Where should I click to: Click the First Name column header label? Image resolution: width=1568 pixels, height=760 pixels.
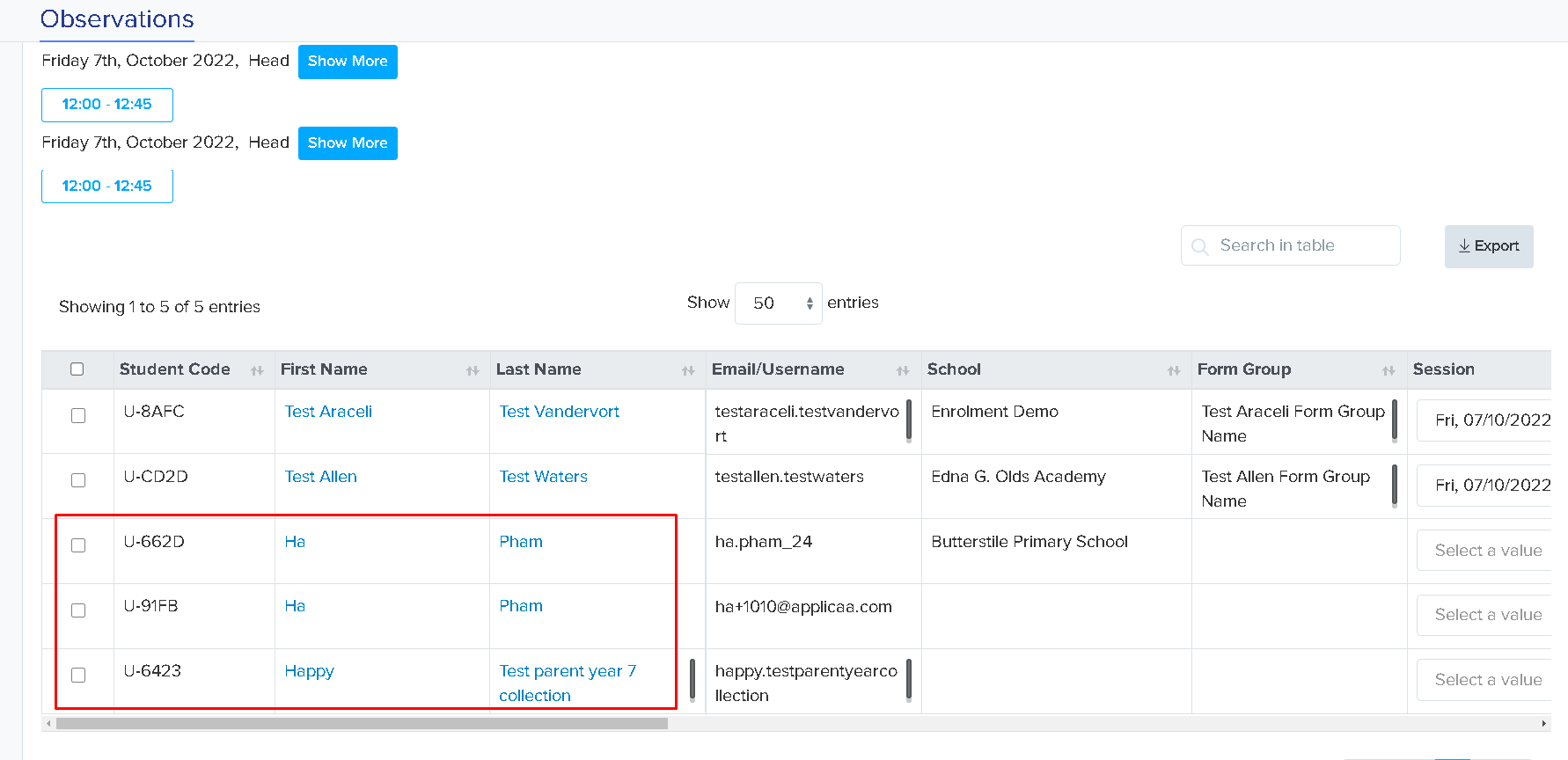[324, 369]
